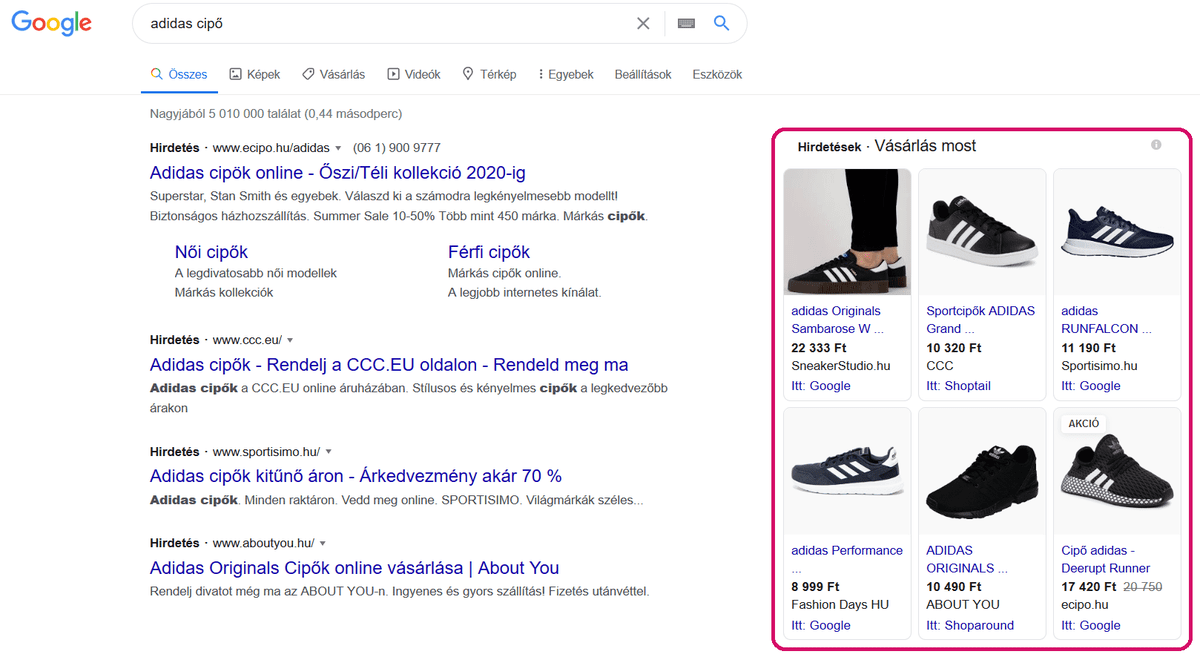Click the ADIDAS ORIGINALS black shoe image
Screen dimensions: 1200x657
click(x=982, y=471)
